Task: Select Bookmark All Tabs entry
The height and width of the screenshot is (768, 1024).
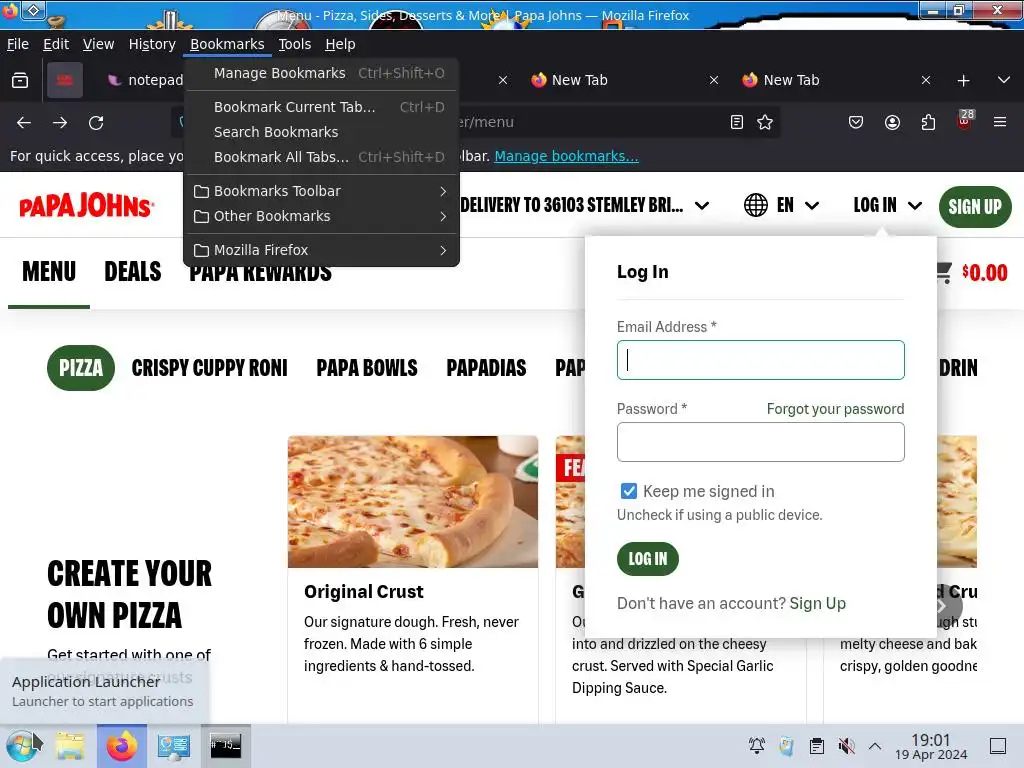Action: click(x=321, y=157)
